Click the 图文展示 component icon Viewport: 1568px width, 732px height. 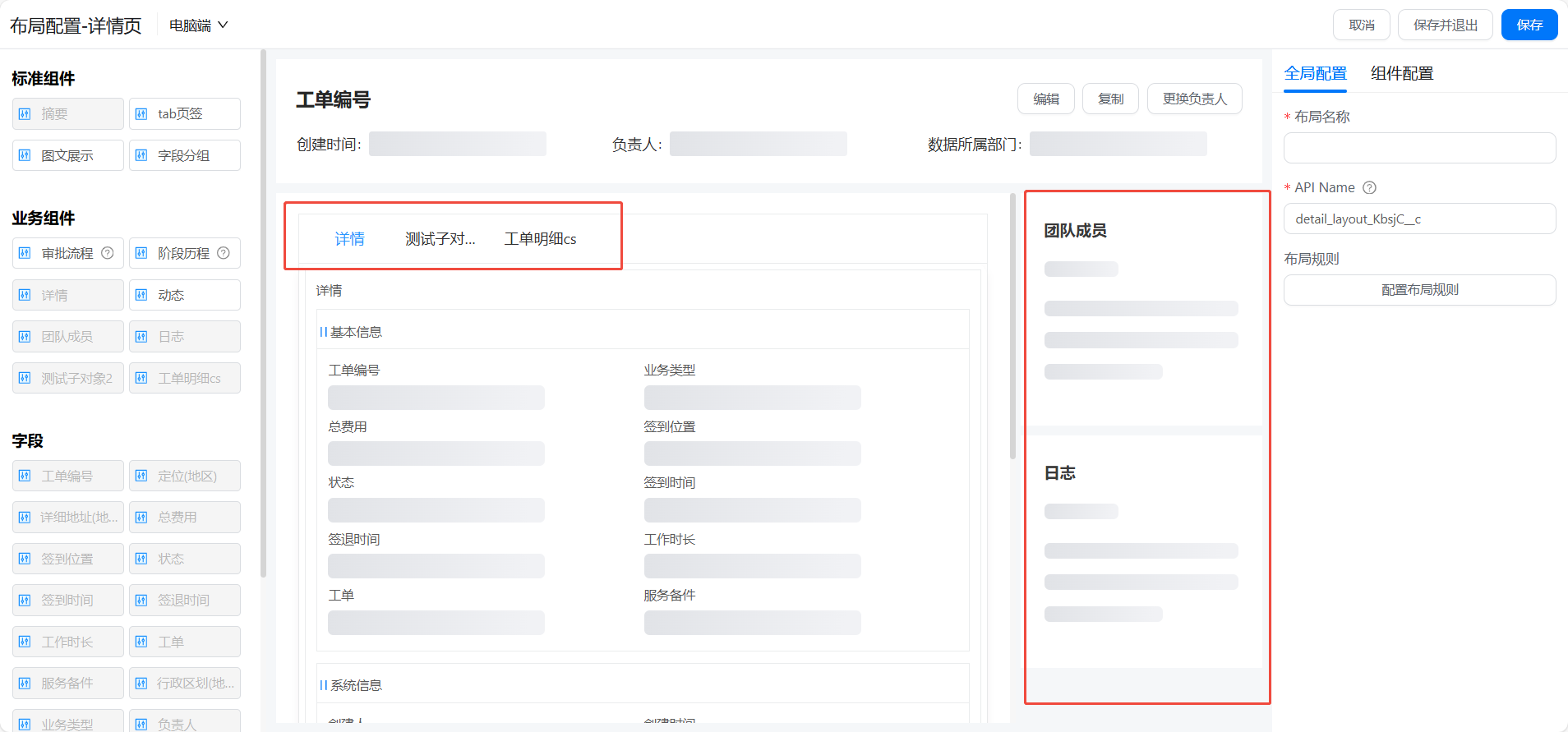click(25, 155)
